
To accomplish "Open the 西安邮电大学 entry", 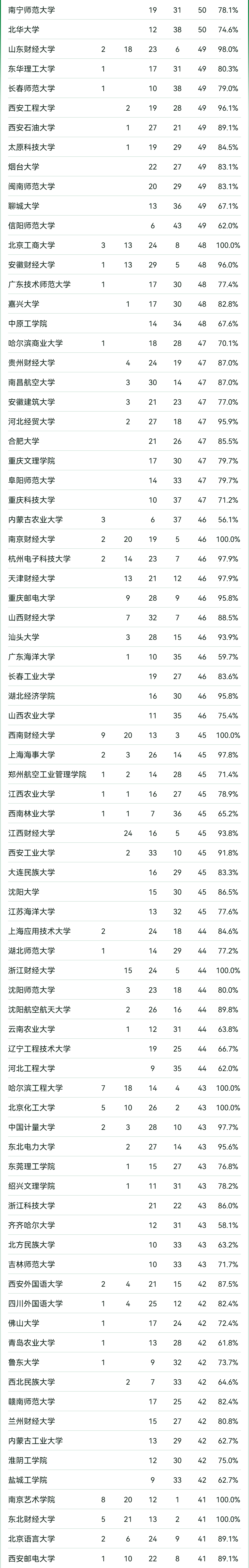I will click(x=32, y=1558).
